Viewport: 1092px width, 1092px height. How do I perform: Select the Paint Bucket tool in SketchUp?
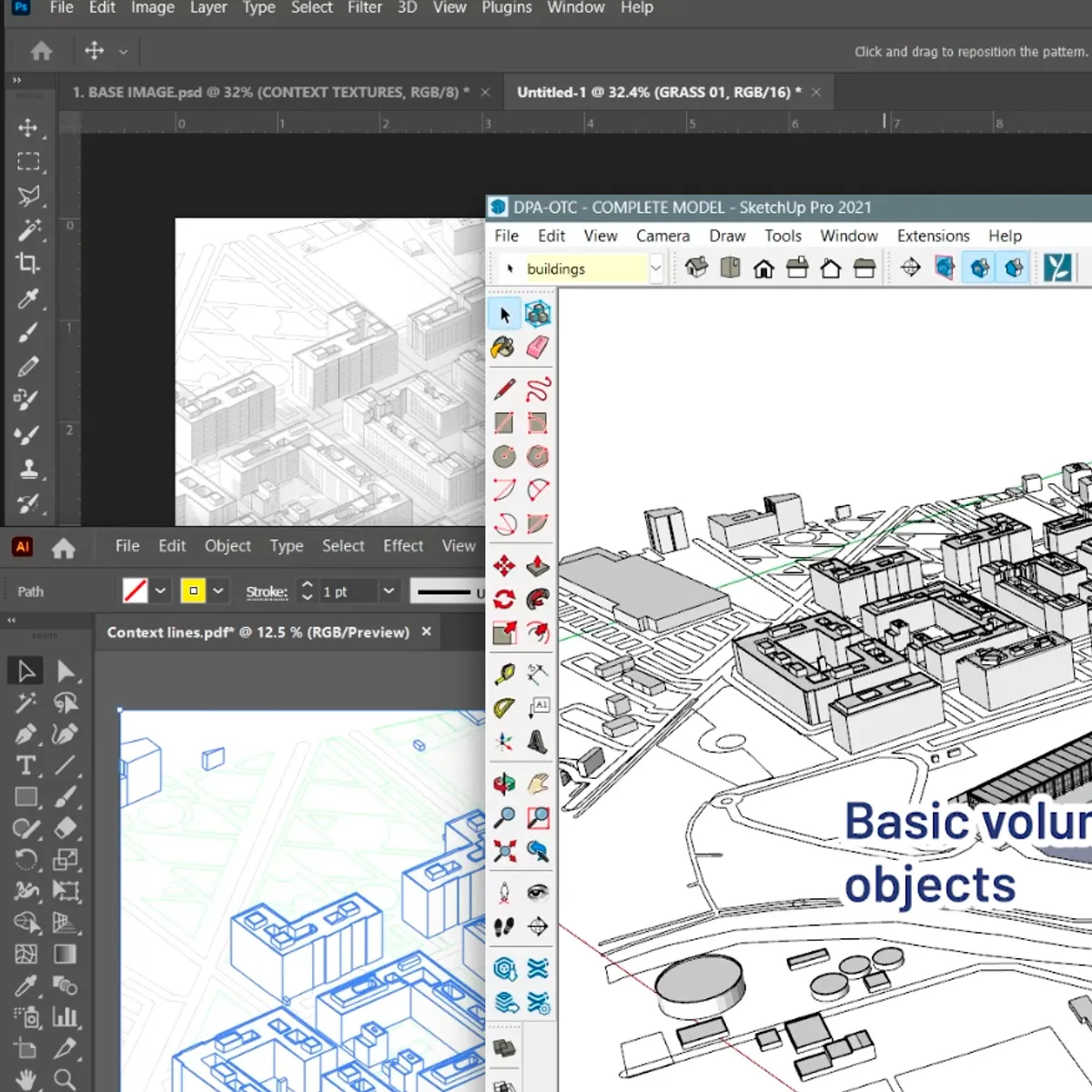503,347
